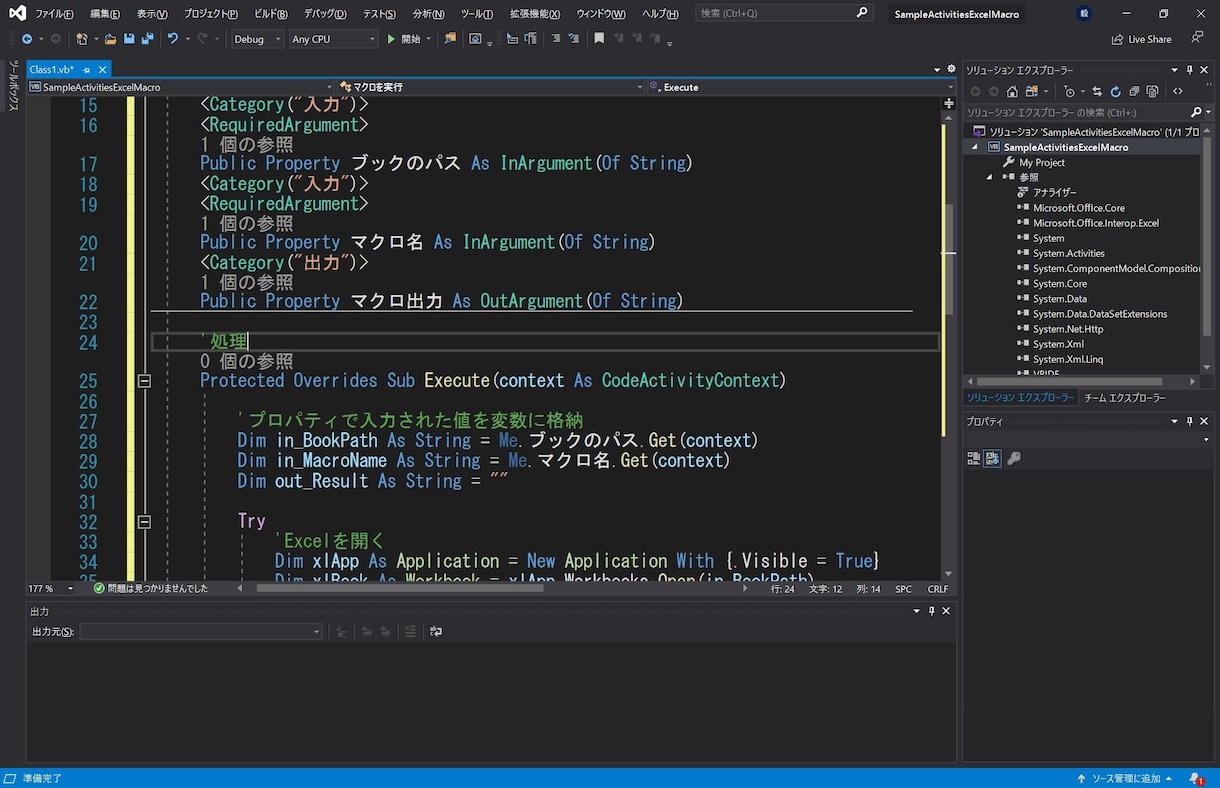Open the Any CPU platform dropdown
Screen dimensions: 1220x788
click(x=334, y=39)
